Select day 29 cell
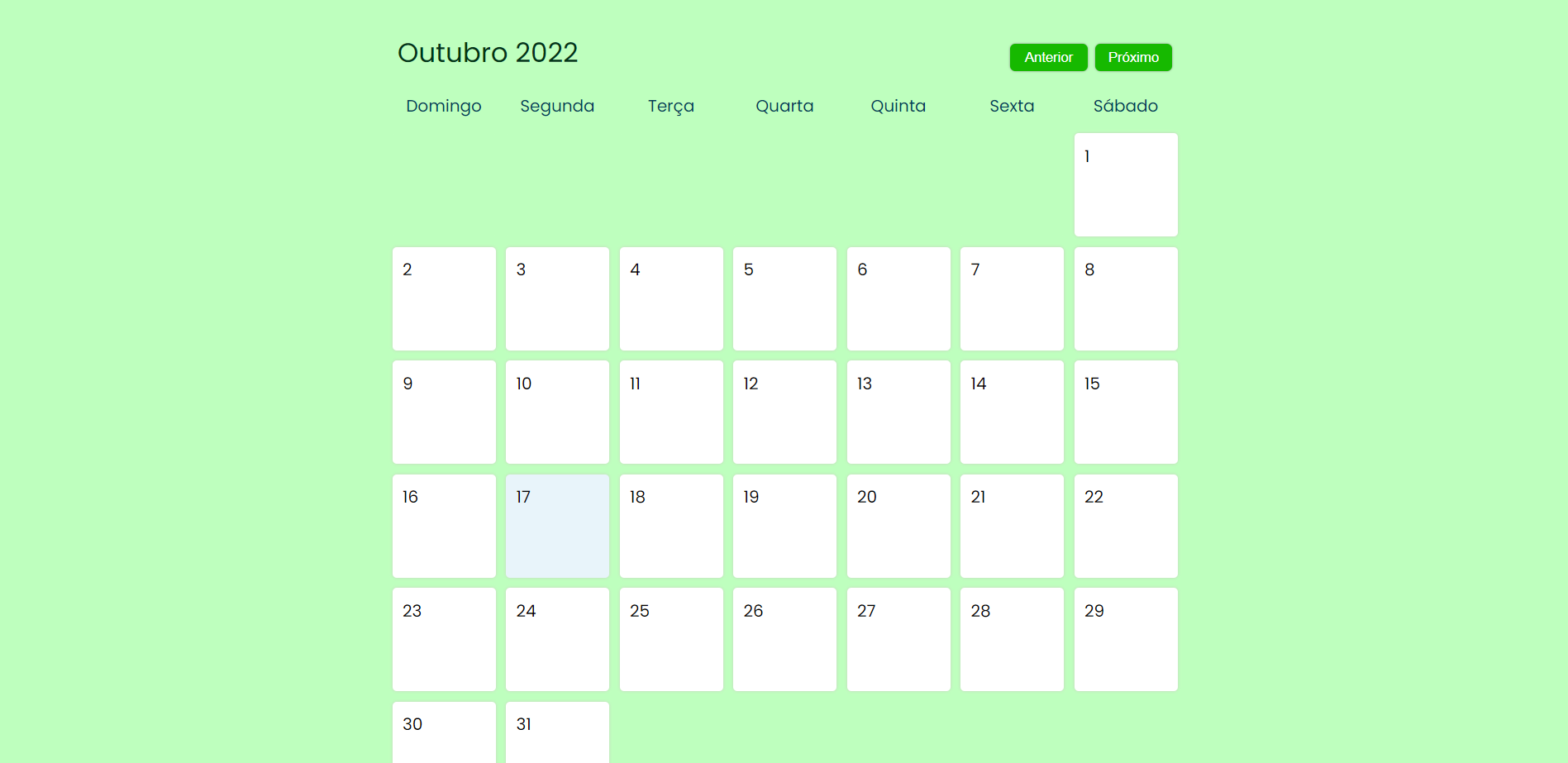The image size is (1568, 763). tap(1125, 639)
